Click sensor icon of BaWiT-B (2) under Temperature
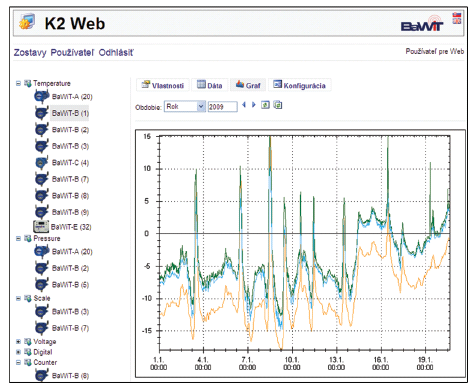The width and height of the screenshot is (476, 391). click(42, 130)
